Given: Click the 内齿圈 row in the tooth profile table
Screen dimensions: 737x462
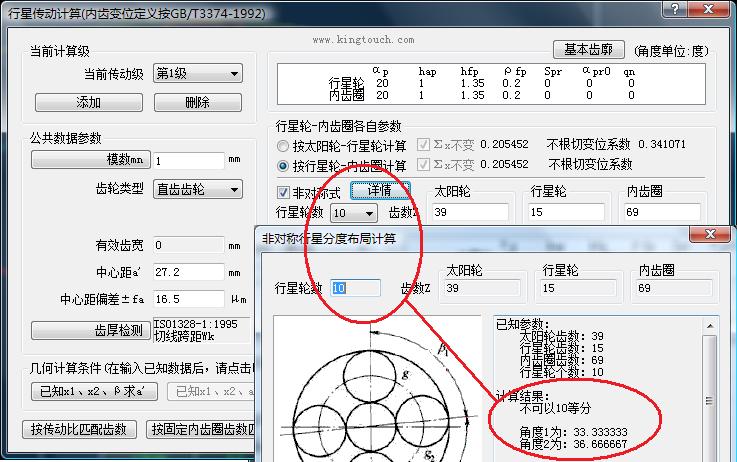Looking at the screenshot, I should [x=483, y=95].
